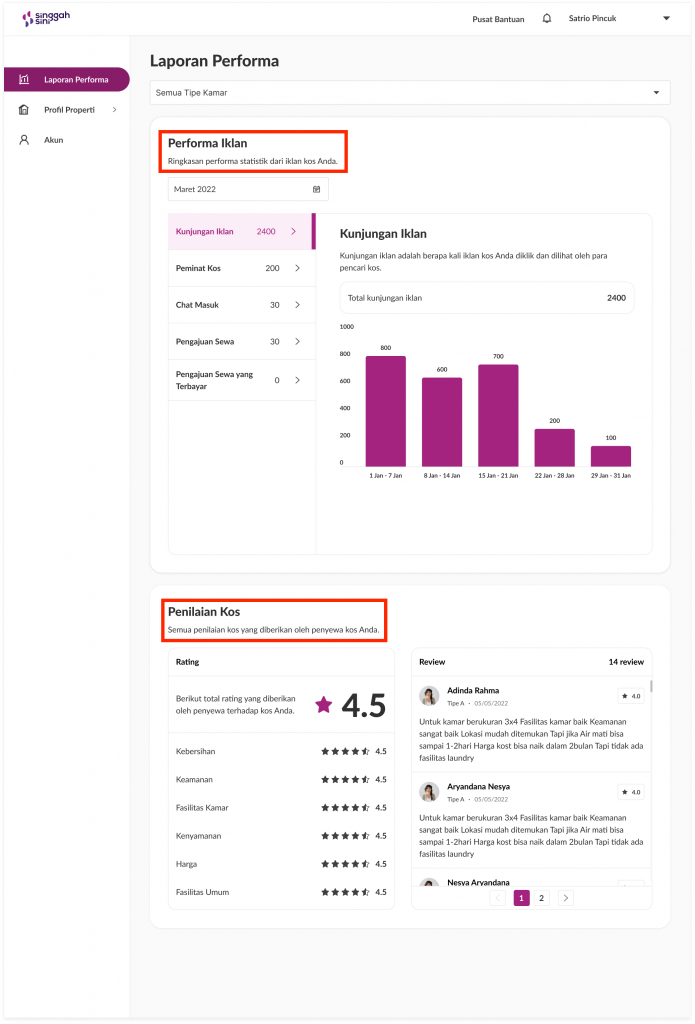Image resolution: width=695 pixels, height=1024 pixels.
Task: Expand the Profil Properti submenu chevron
Action: click(x=114, y=109)
